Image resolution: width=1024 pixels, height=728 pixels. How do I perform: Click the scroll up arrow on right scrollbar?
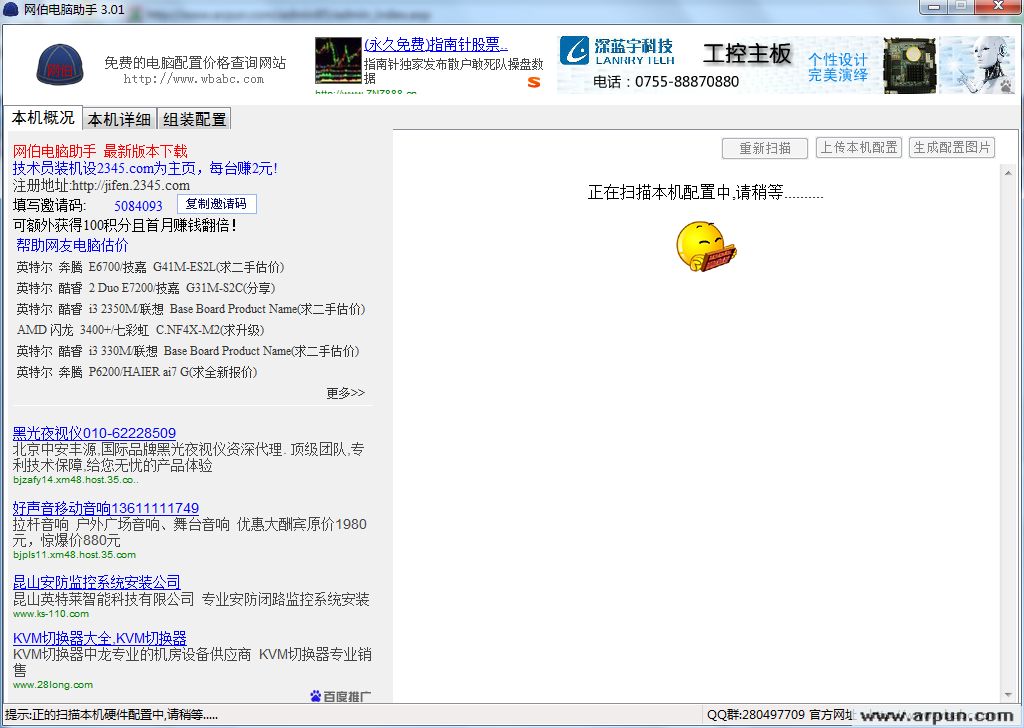coord(1008,173)
